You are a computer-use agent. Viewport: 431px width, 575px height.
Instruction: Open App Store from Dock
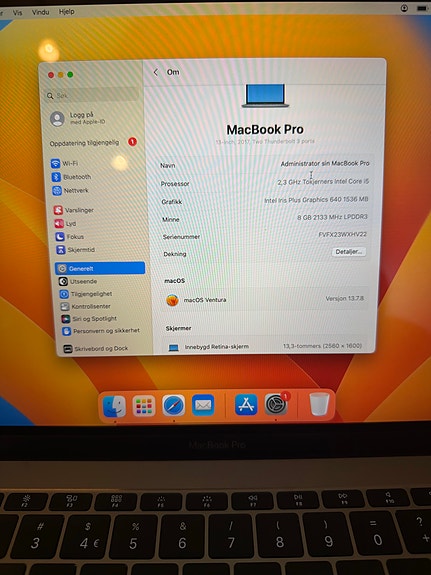[246, 405]
